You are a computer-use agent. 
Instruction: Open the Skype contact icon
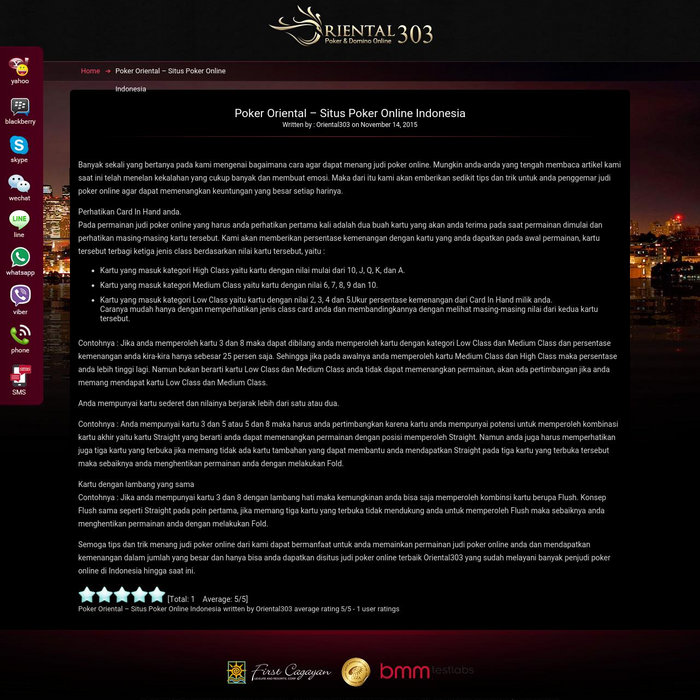pos(19,149)
